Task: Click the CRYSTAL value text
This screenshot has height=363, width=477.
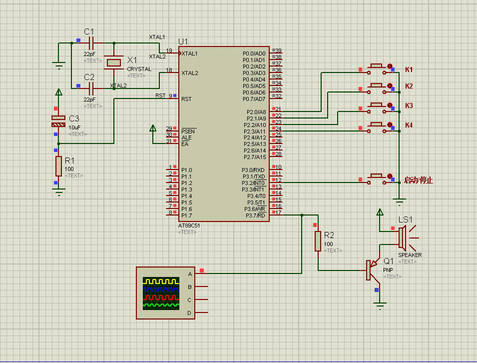Action: [x=139, y=69]
